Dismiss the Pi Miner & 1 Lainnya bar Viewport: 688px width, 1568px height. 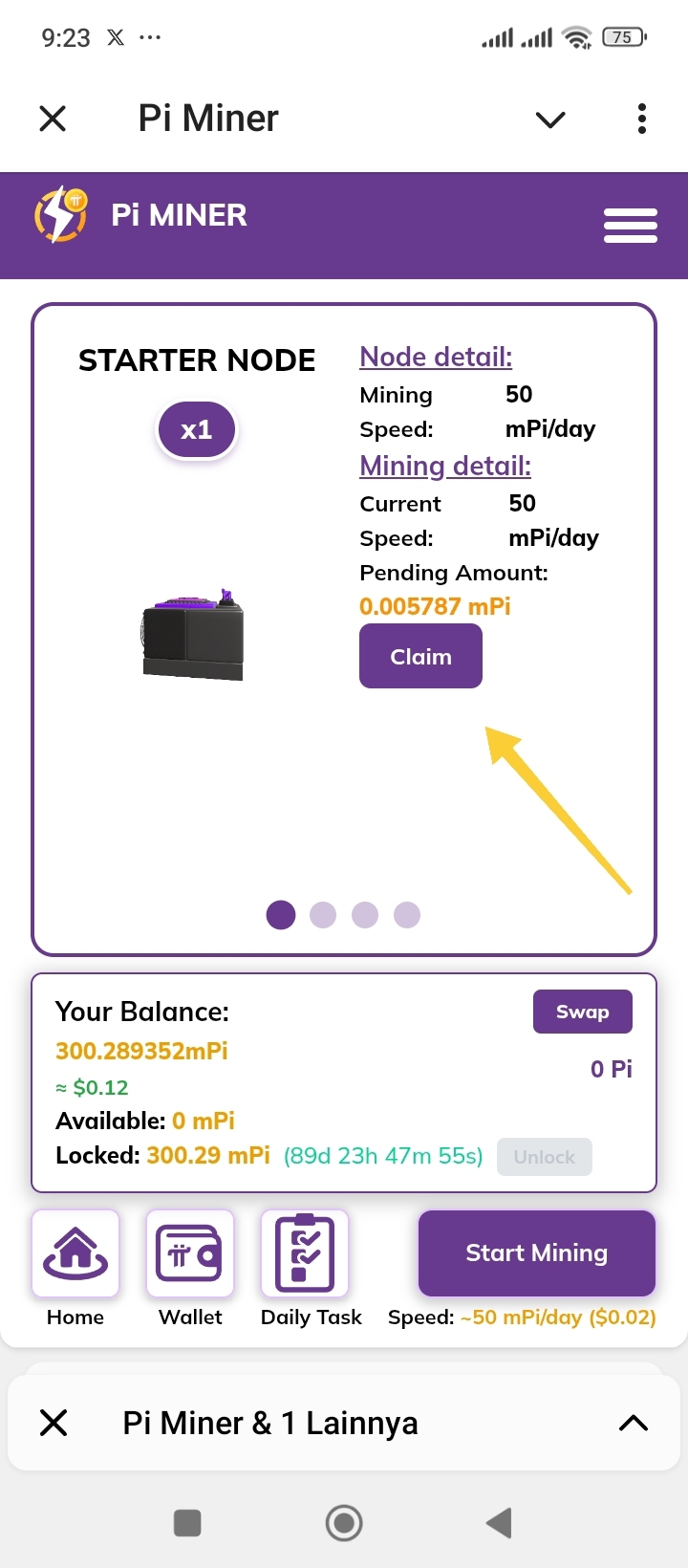[54, 1423]
